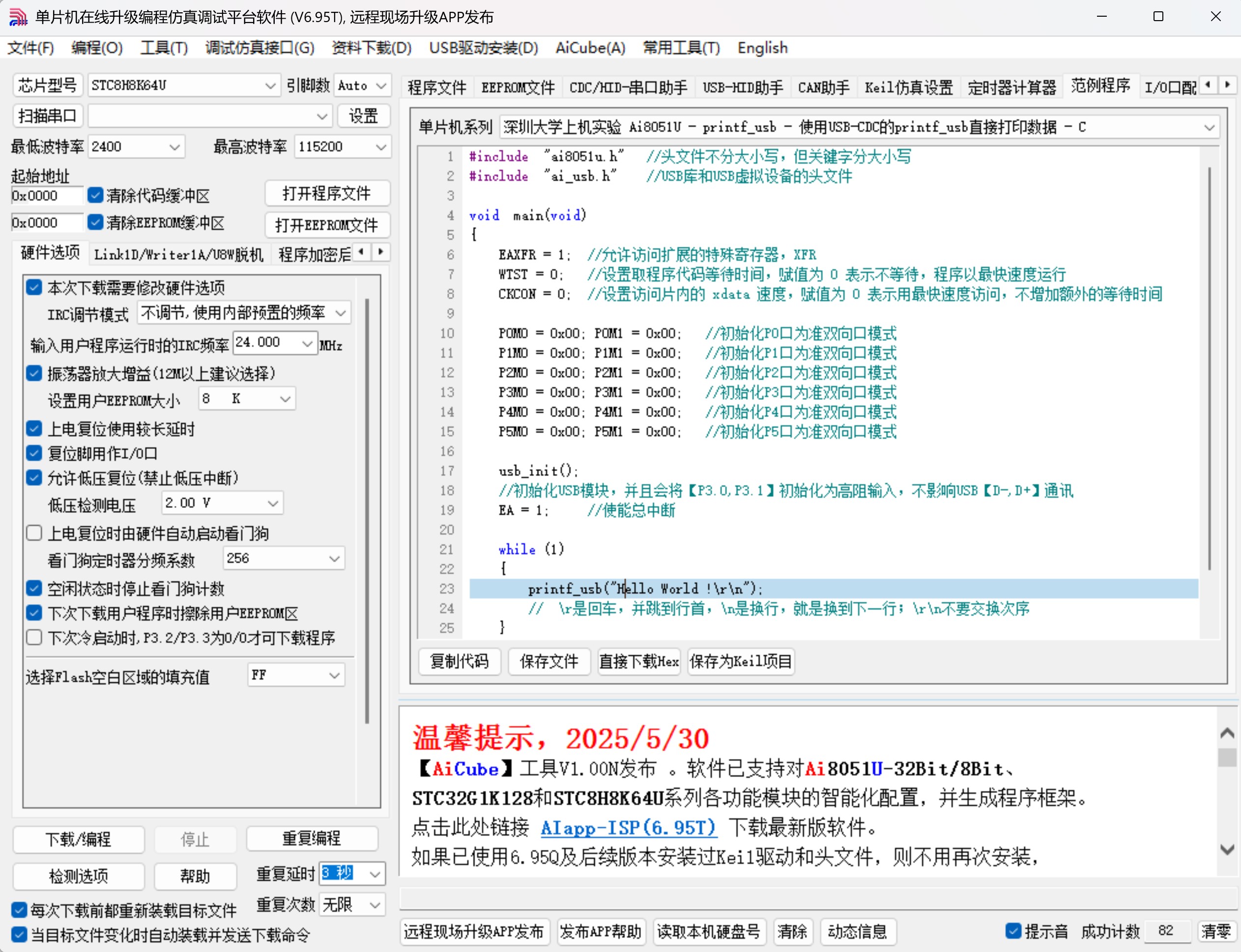
Task: Toggle 当目标文件变化时自动装载 checkbox
Action: tap(19, 934)
